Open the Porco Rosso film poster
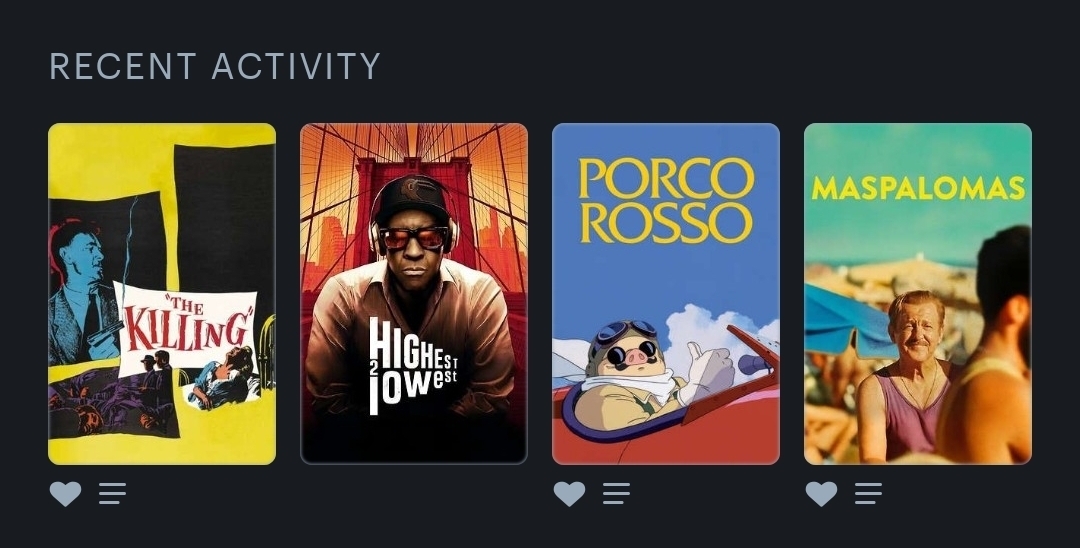1080x548 pixels. pyautogui.click(x=666, y=294)
